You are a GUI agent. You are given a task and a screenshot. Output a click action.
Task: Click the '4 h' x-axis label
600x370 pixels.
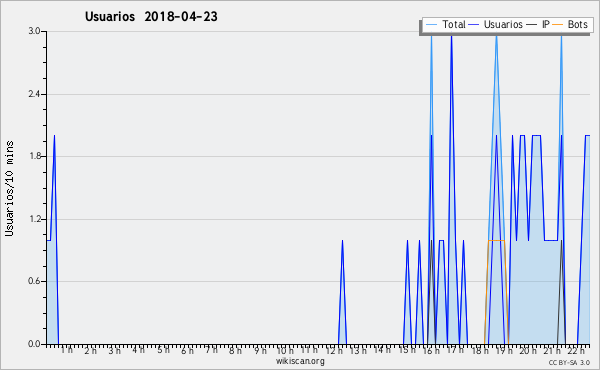click(139, 350)
